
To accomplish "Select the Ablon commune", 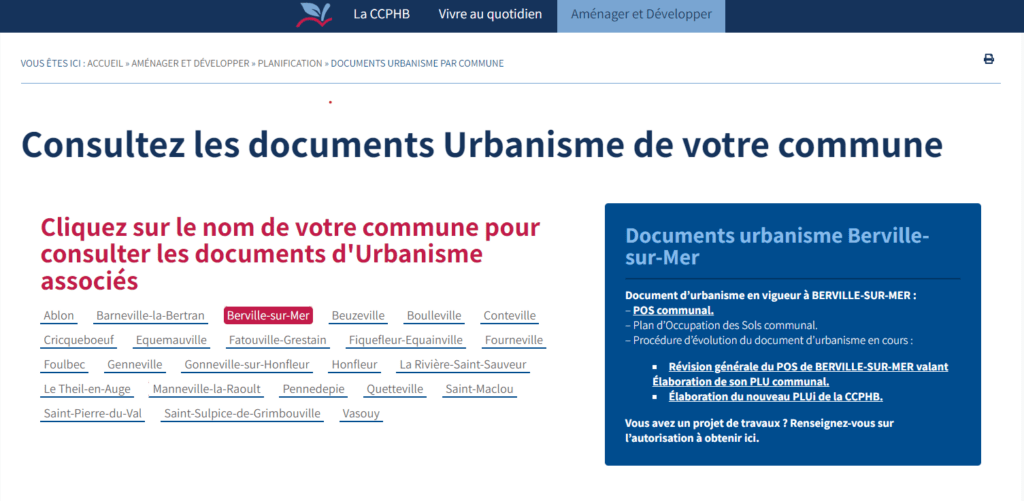I will coord(59,316).
